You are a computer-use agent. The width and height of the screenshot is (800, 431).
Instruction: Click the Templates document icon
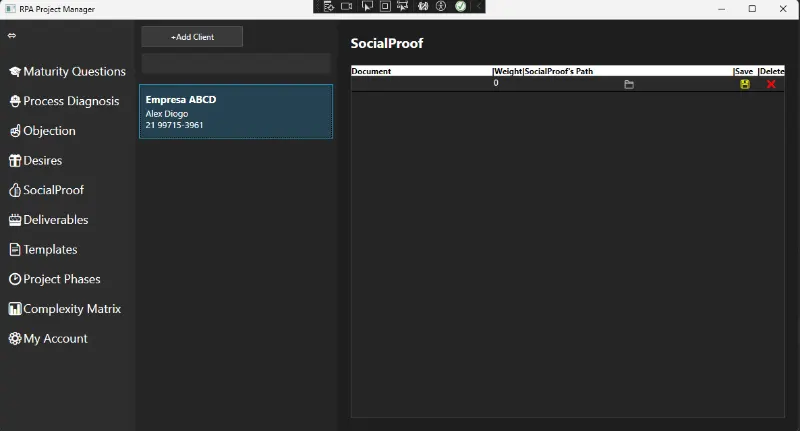pos(15,249)
